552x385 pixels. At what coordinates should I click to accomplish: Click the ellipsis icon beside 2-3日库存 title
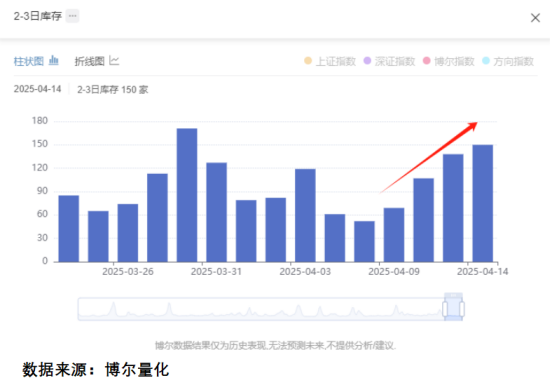[x=73, y=16]
